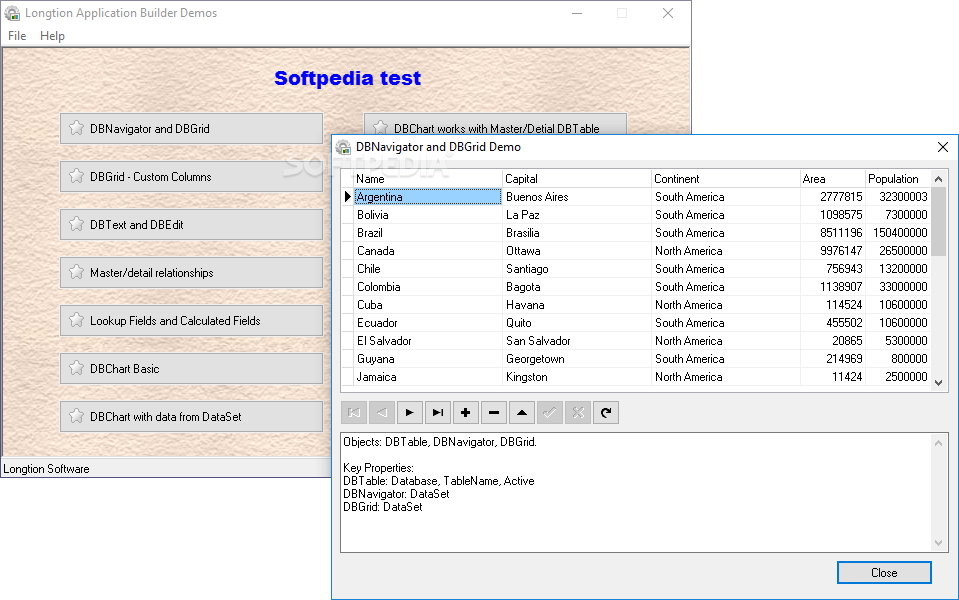
Task: Select the Next Record arrow icon
Action: tap(410, 412)
